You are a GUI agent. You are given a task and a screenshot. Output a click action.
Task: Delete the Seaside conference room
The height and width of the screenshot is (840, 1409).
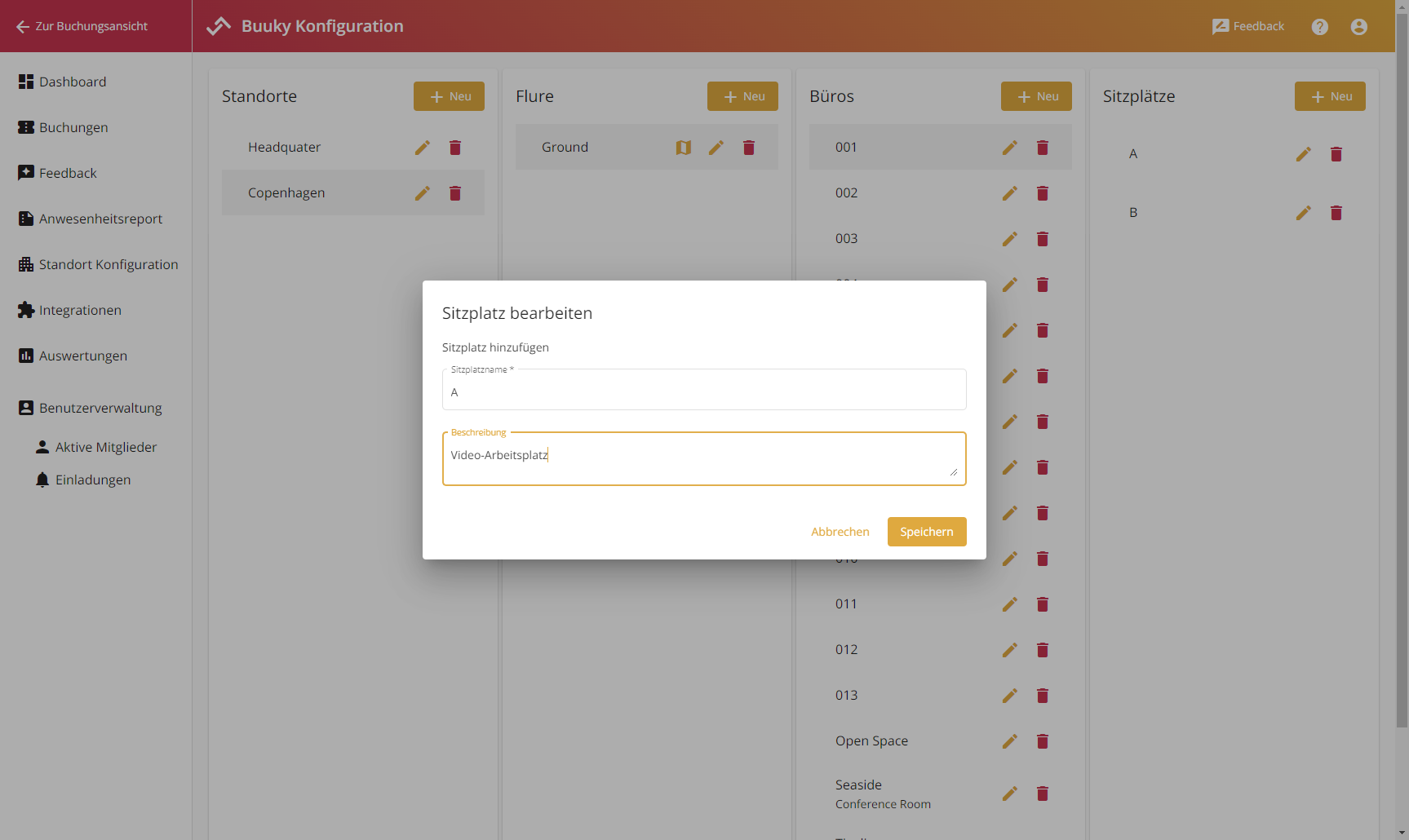pyautogui.click(x=1043, y=794)
